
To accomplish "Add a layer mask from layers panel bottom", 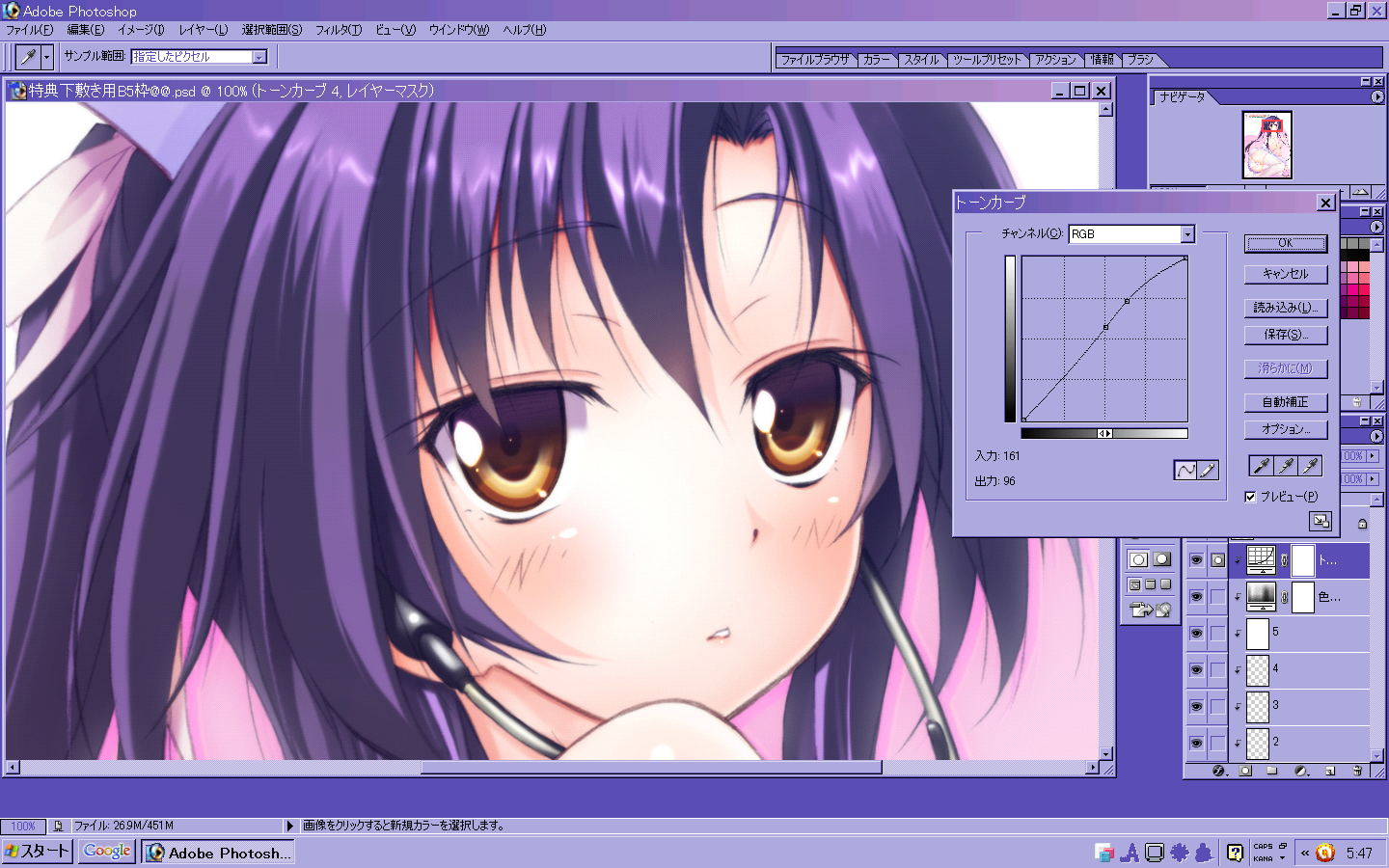I will 1245,771.
